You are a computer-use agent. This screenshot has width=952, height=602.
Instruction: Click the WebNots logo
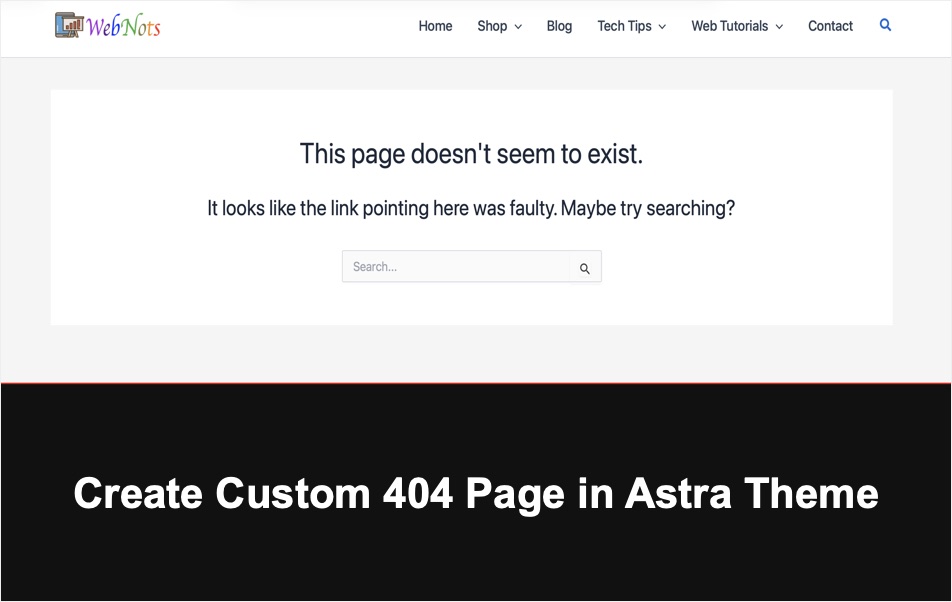107,25
